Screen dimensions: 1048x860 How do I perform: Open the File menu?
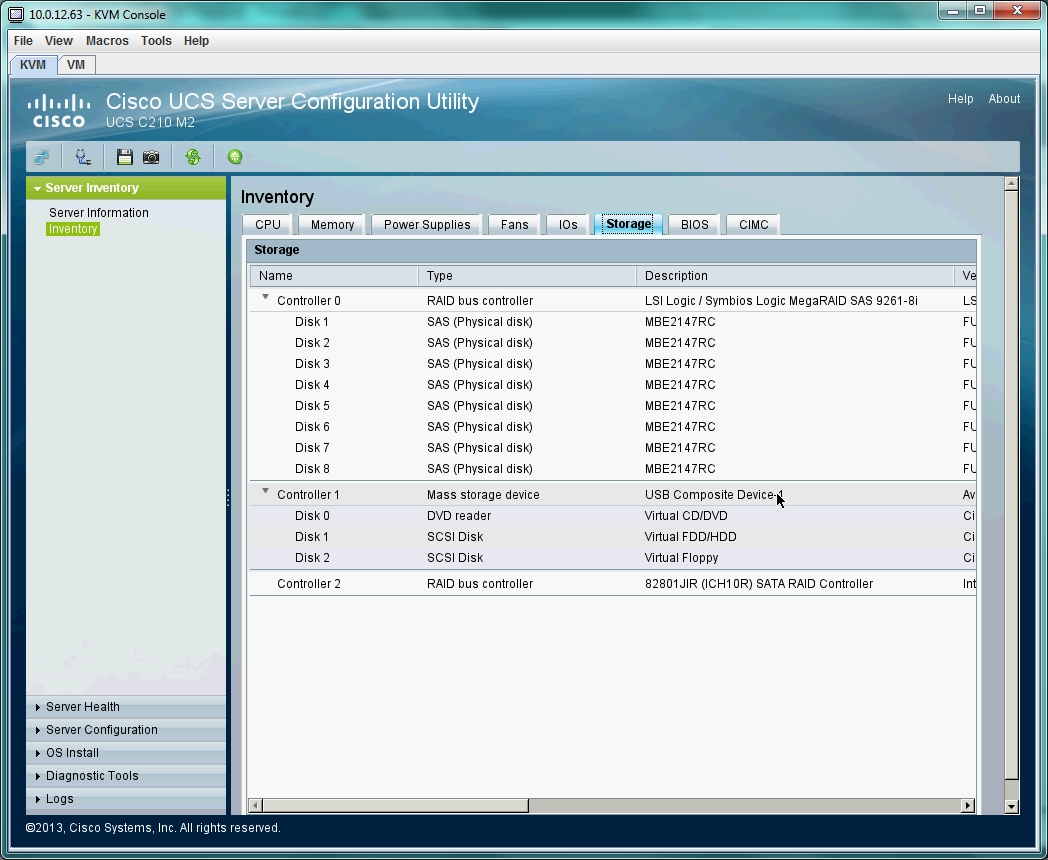(x=23, y=41)
